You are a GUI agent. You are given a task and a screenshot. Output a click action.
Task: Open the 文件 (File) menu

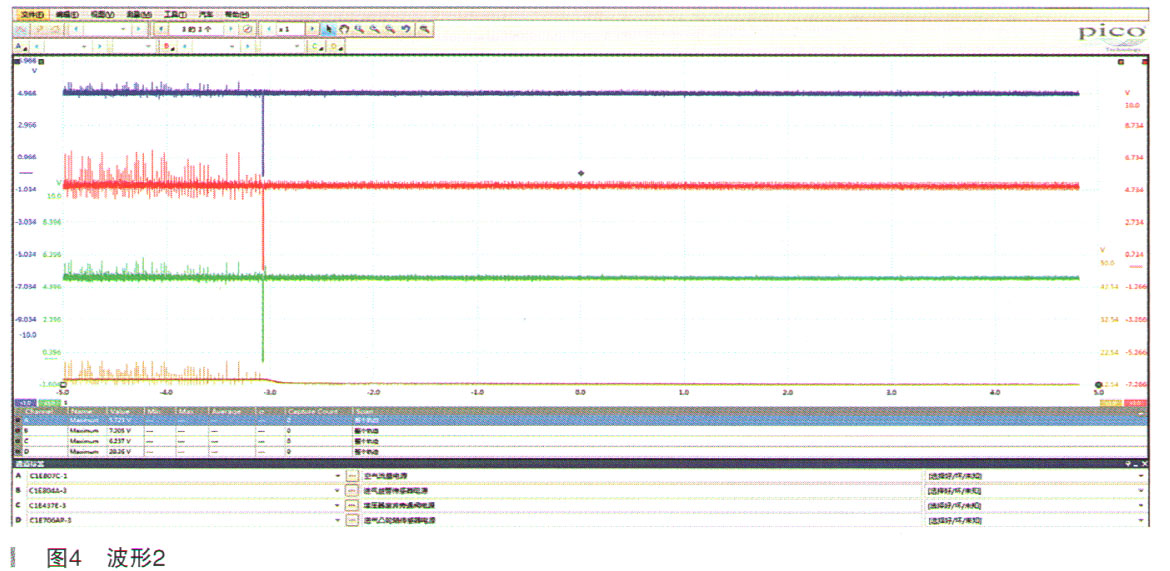click(x=32, y=14)
